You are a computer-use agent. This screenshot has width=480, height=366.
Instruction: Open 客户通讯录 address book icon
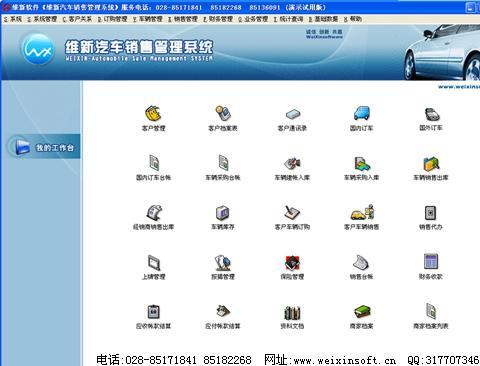pos(292,114)
